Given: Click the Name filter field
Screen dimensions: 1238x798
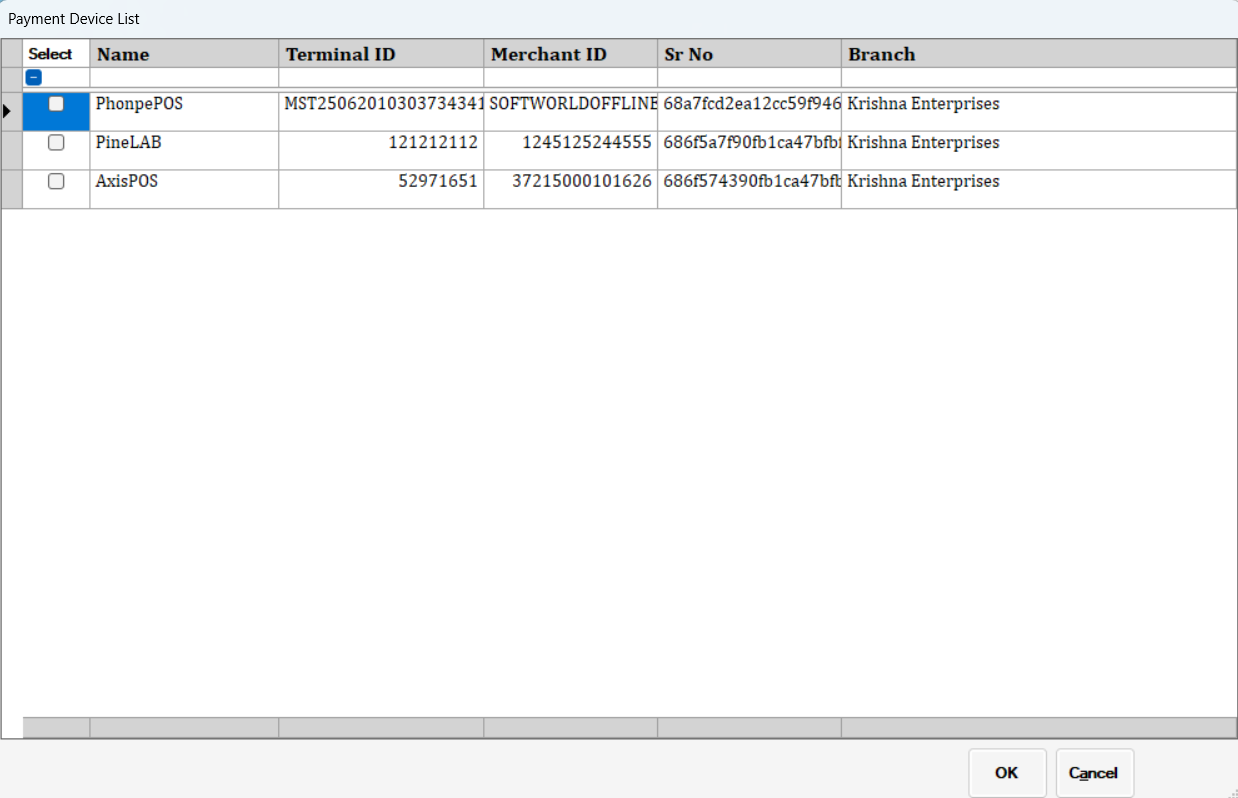Looking at the screenshot, I should pos(184,78).
